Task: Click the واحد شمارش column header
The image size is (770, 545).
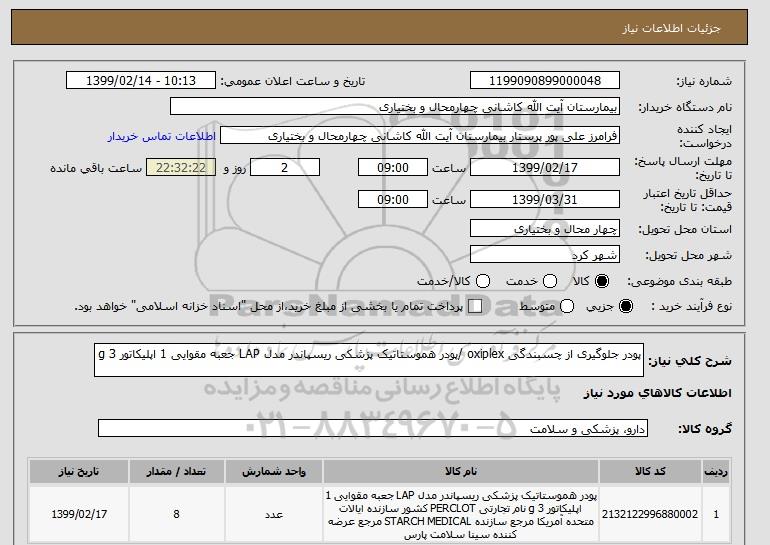Action: pyautogui.click(x=274, y=471)
